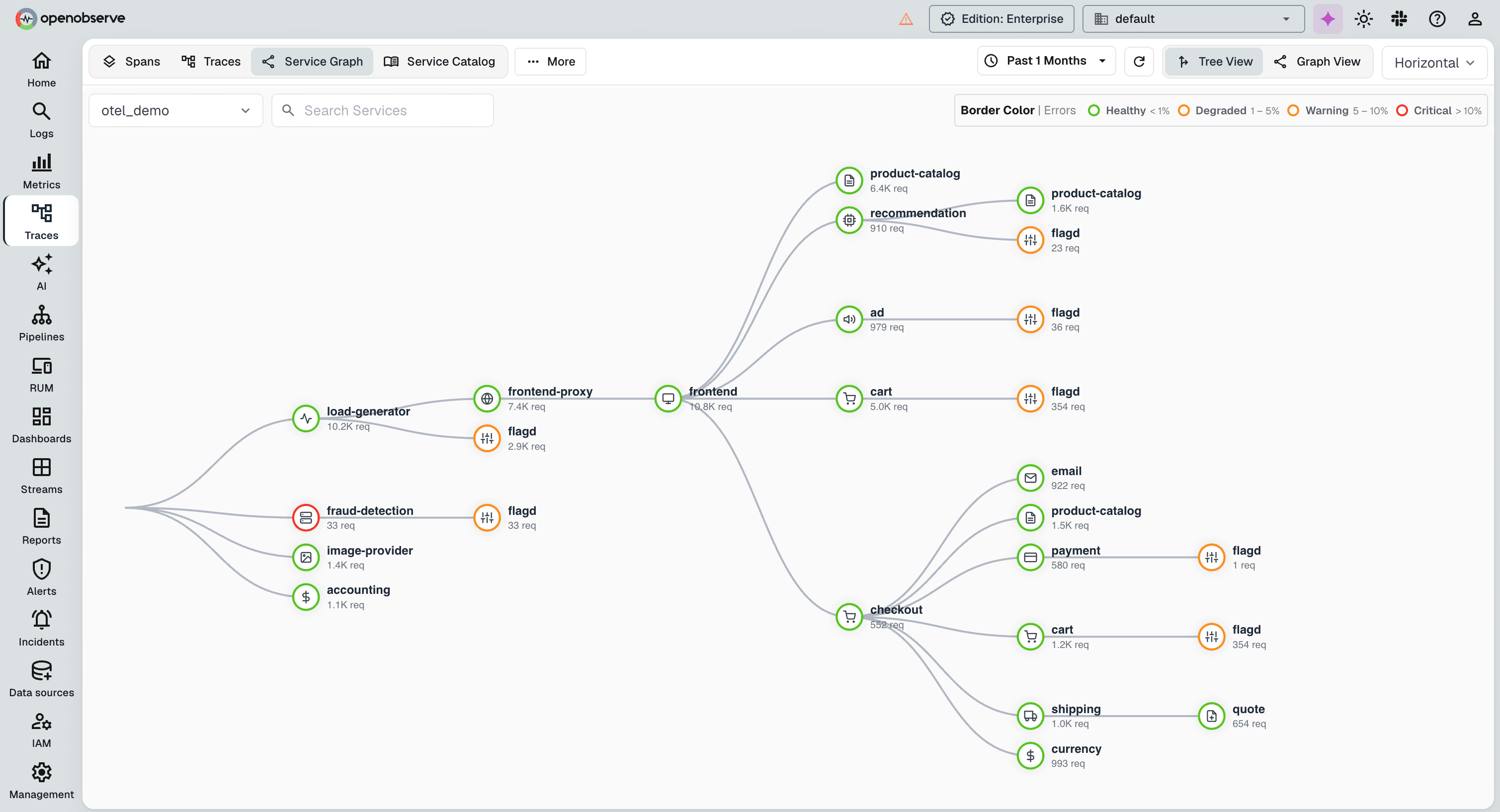Open Reports from the sidebar
The height and width of the screenshot is (812, 1500).
point(41,526)
